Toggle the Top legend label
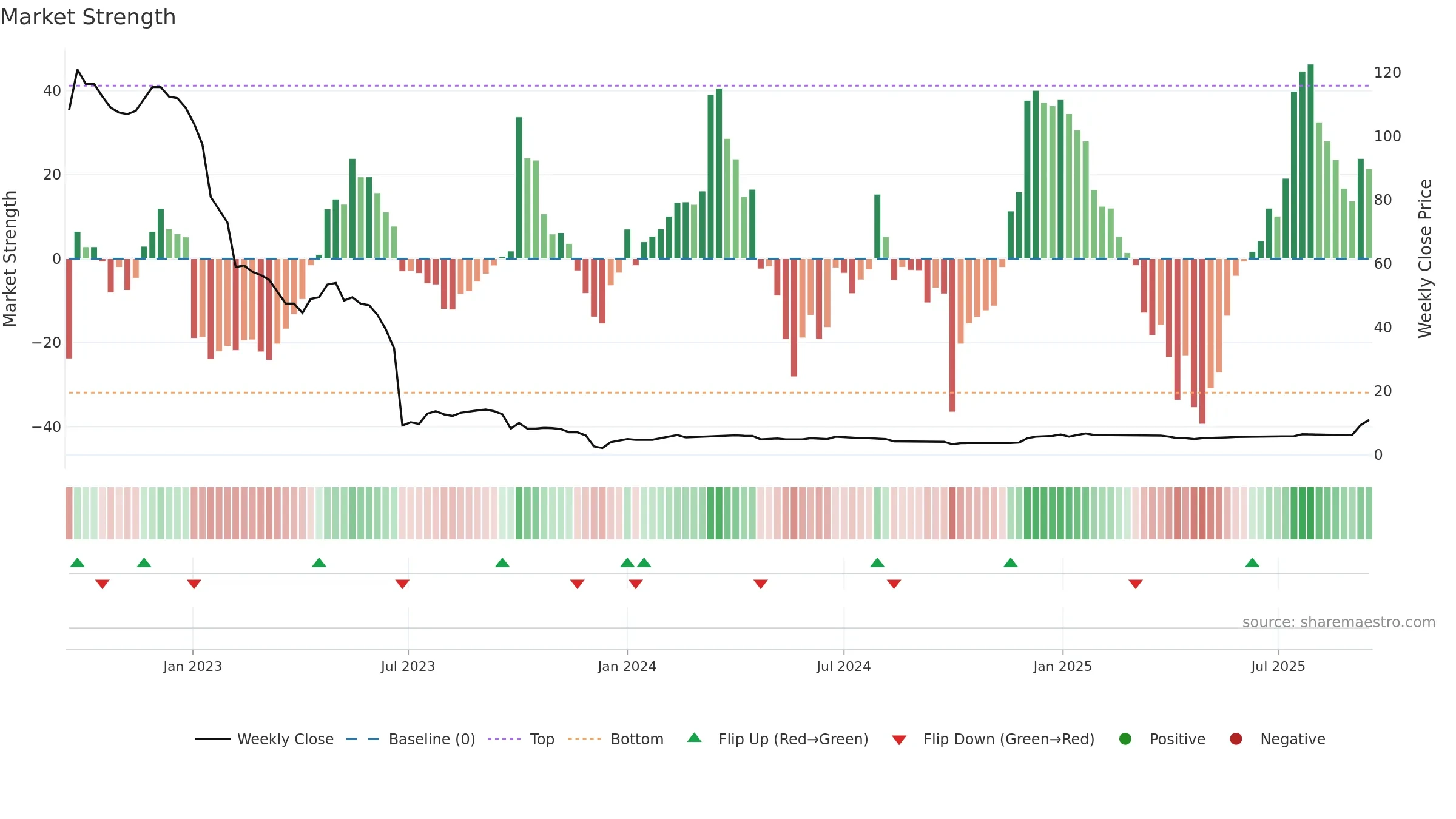This screenshot has height=819, width=1456. [x=542, y=740]
